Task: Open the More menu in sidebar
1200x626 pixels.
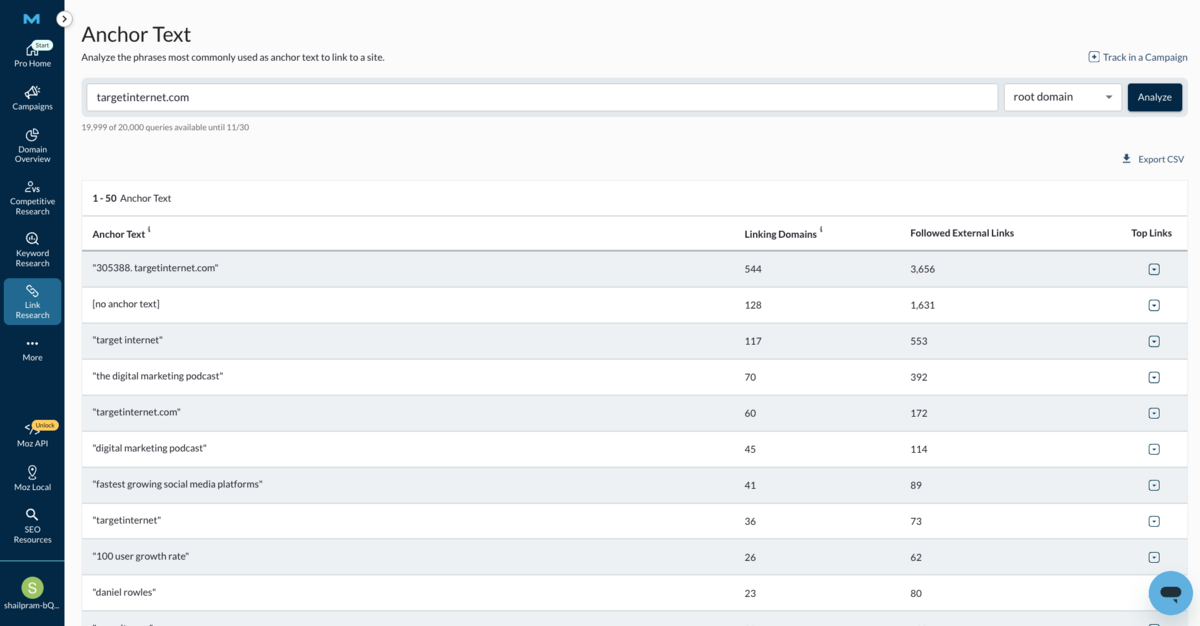Action: pos(32,350)
